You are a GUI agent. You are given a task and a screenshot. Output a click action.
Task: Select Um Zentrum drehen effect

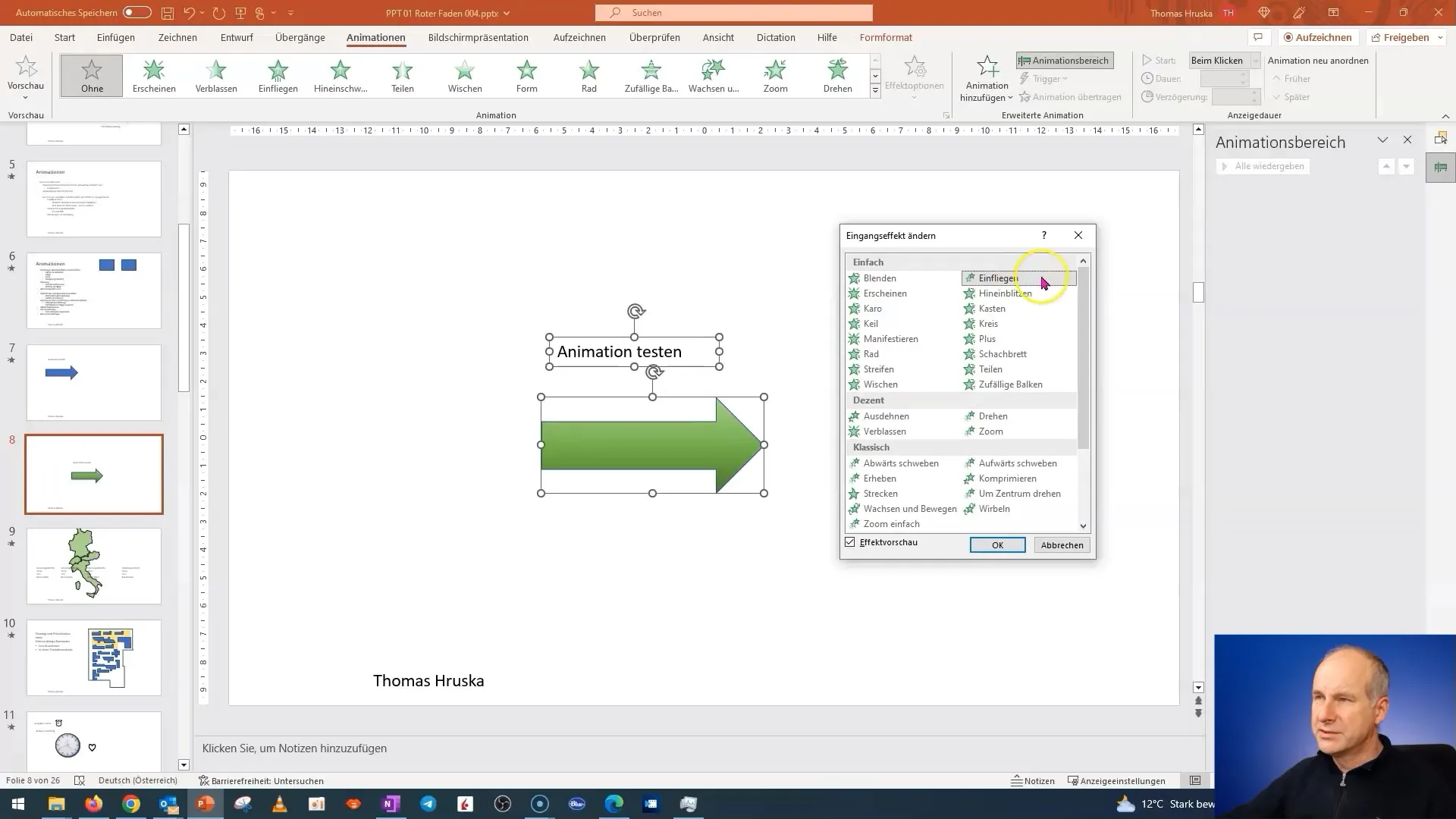coord(1018,494)
